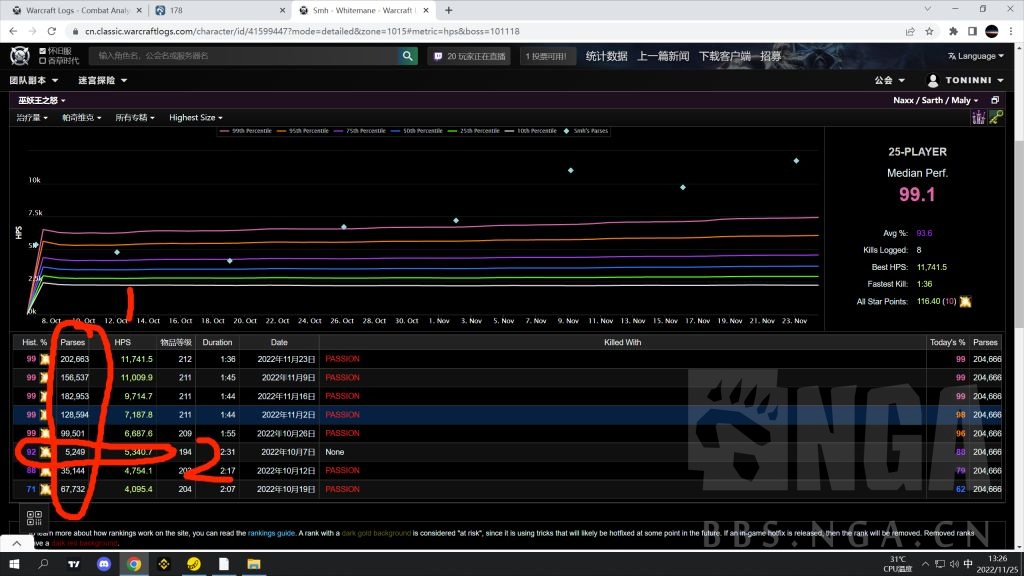Click the green magnifier icon beside chart

coord(996,117)
